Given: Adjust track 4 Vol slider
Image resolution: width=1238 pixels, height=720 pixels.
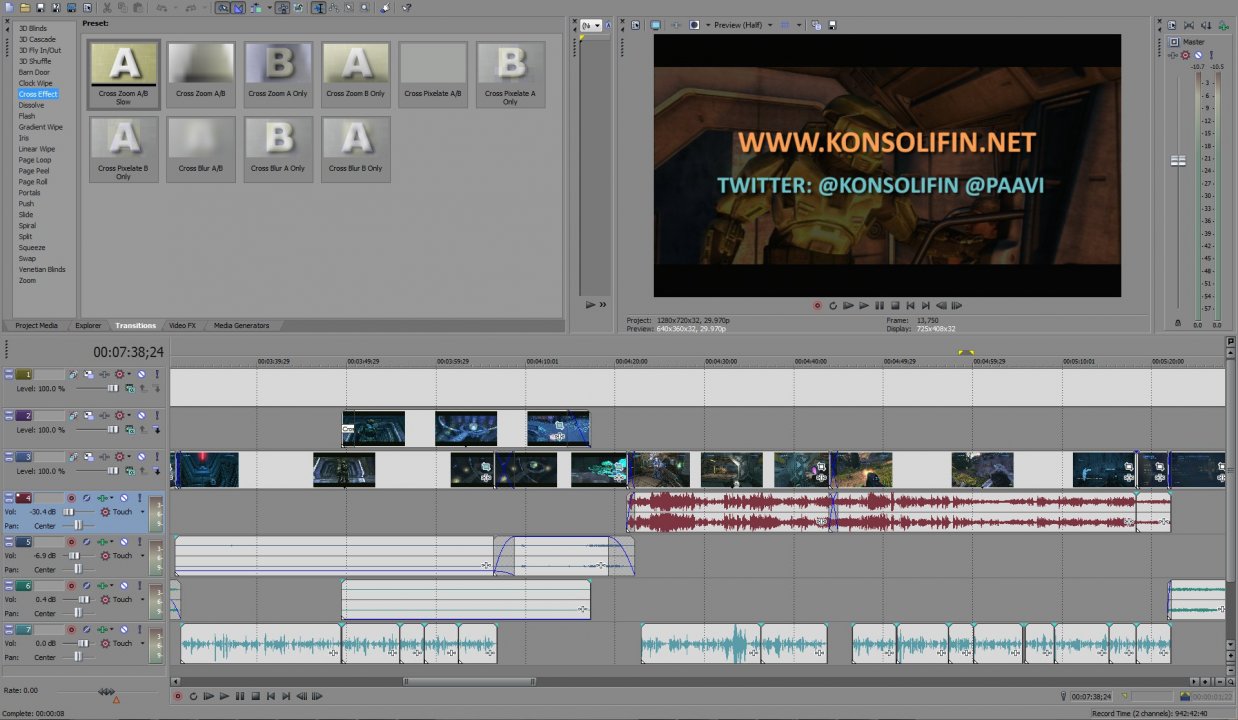Looking at the screenshot, I should pyautogui.click(x=68, y=512).
